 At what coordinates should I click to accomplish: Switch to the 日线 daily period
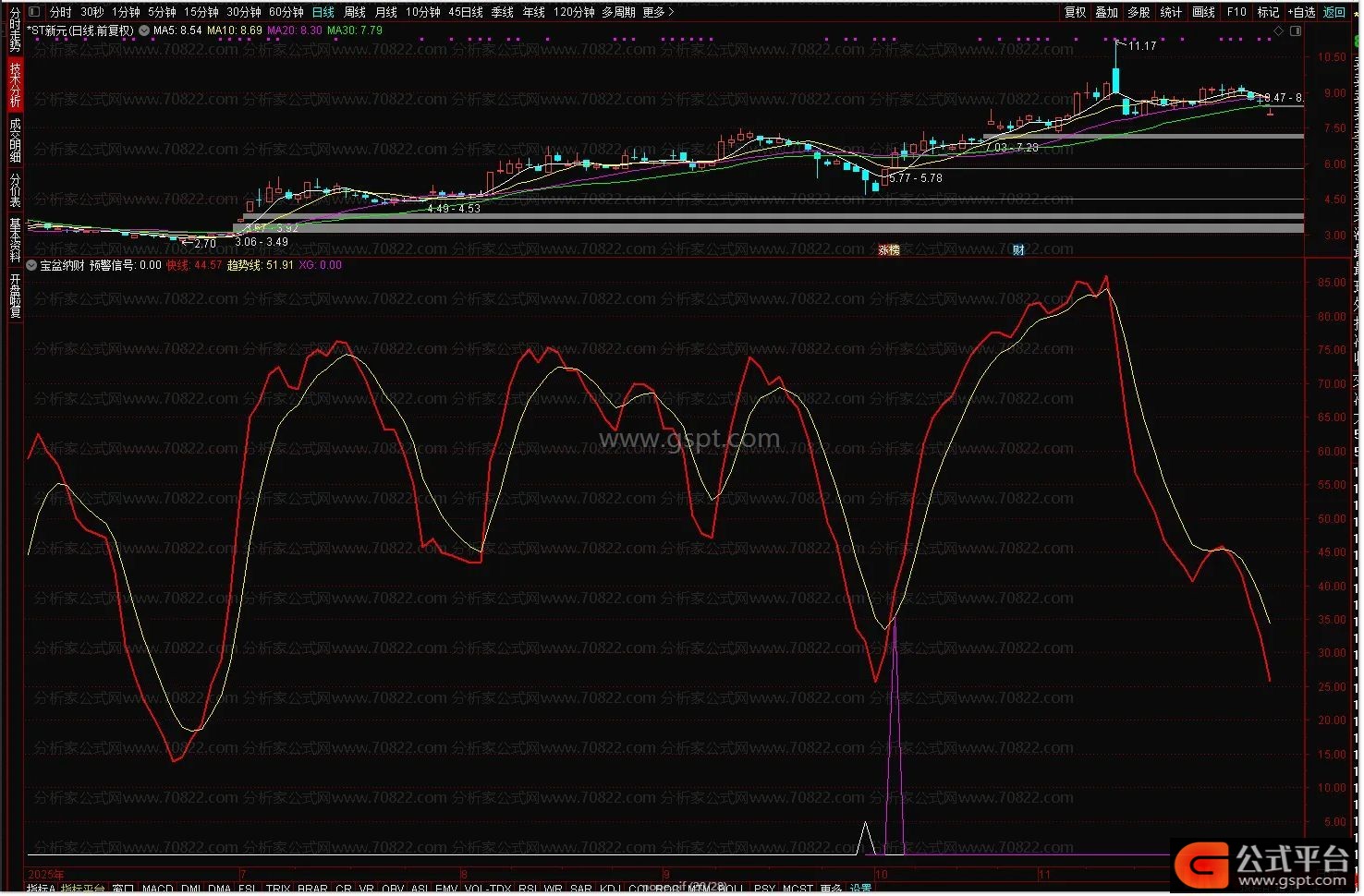[x=323, y=12]
